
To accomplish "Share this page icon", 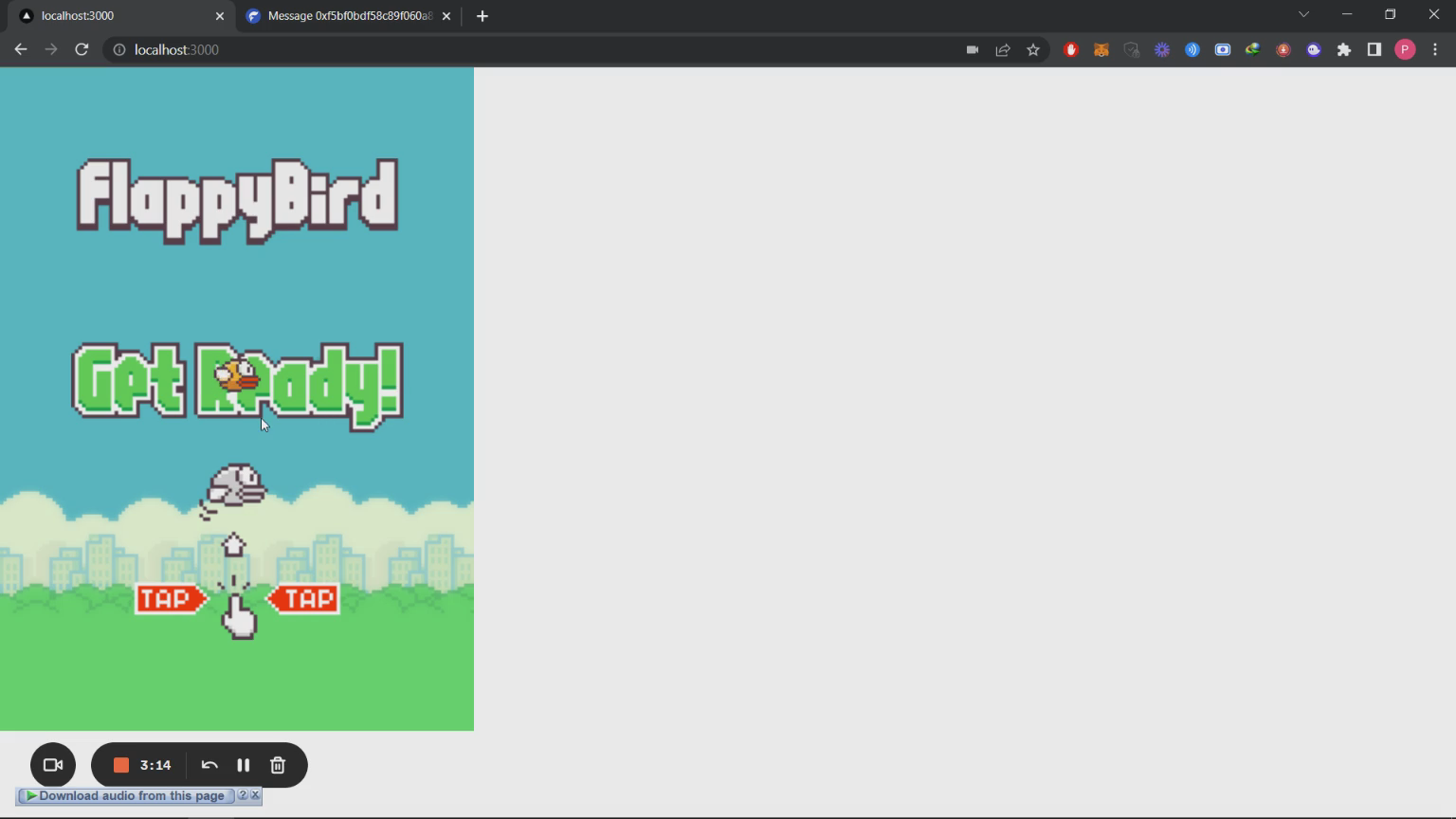I will (1002, 49).
